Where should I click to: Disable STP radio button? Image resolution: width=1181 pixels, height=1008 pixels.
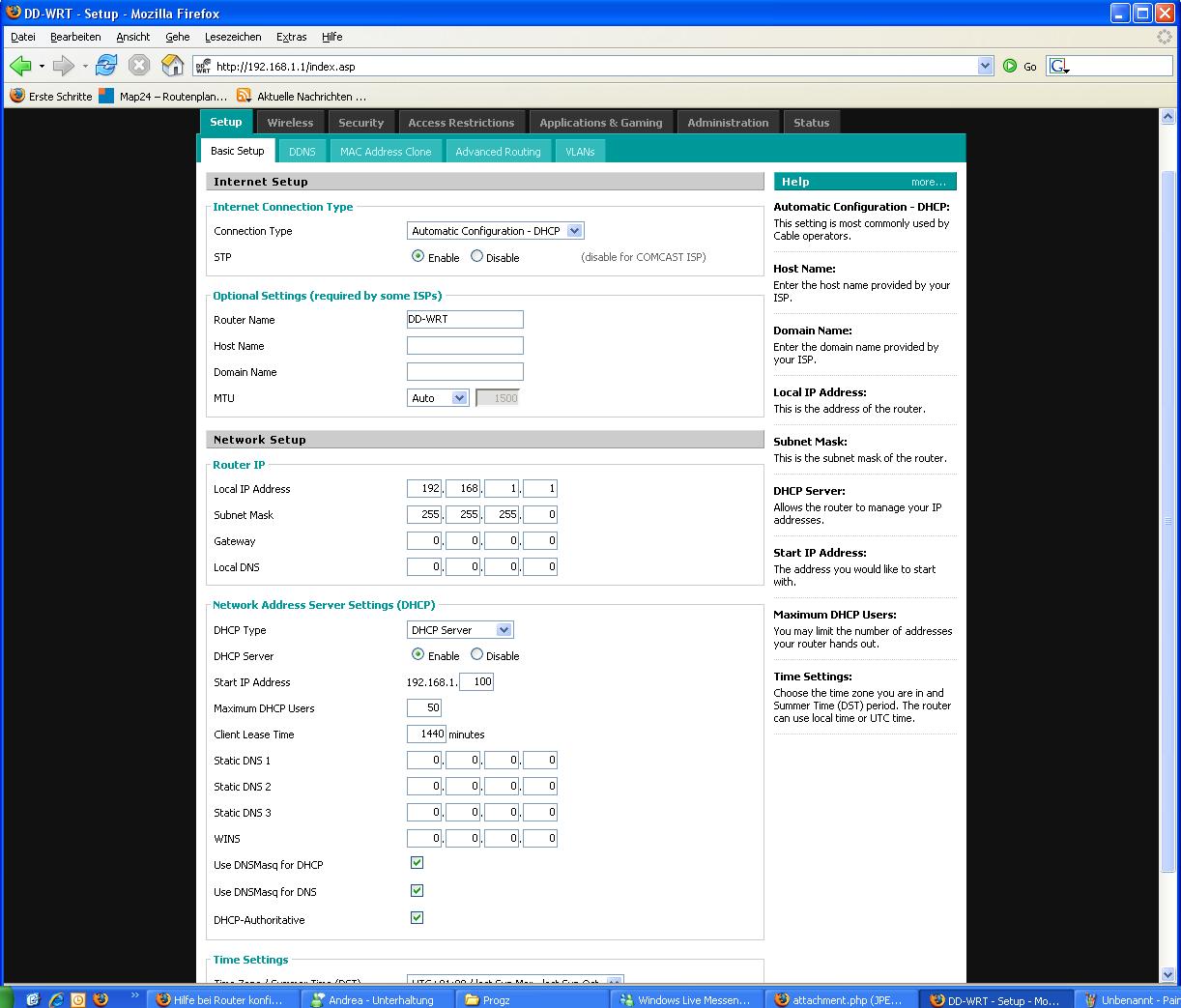click(476, 256)
